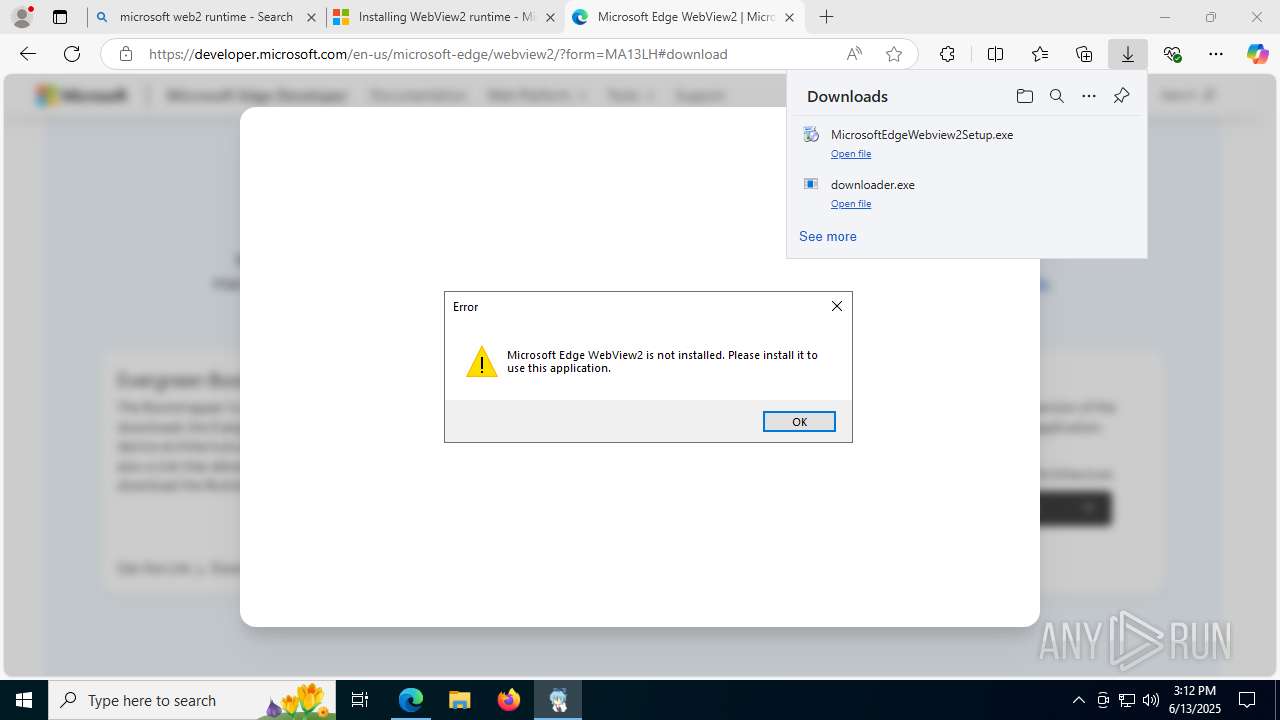Image resolution: width=1280 pixels, height=720 pixels.
Task: Open Collections icon
Action: point(1084,54)
